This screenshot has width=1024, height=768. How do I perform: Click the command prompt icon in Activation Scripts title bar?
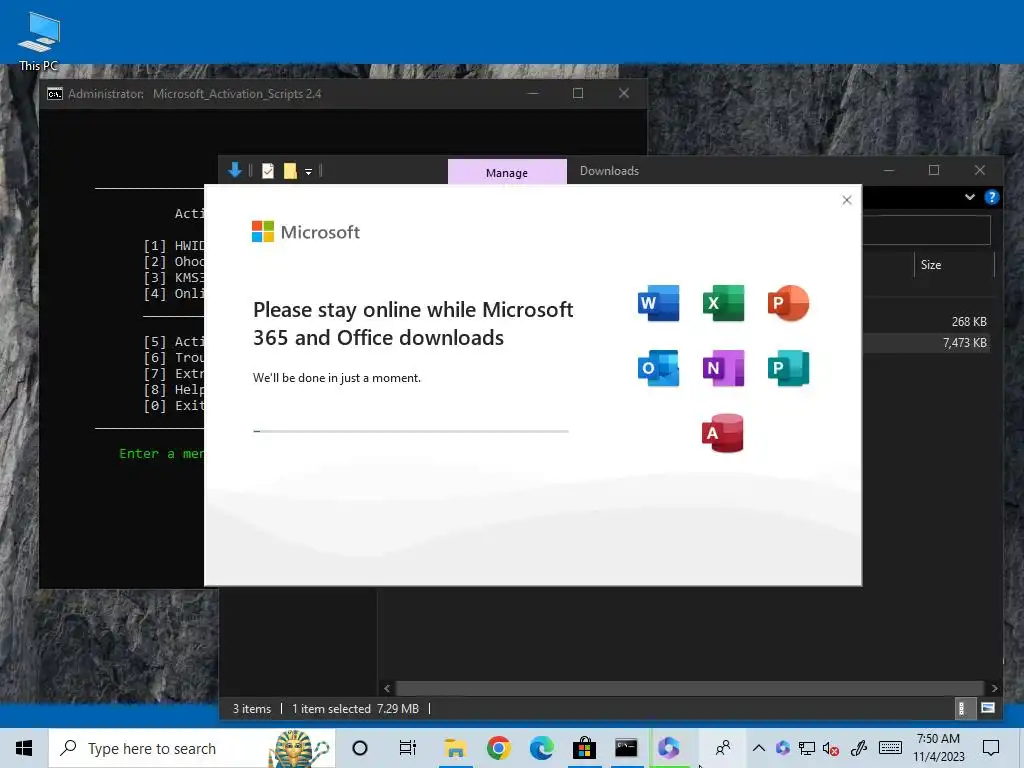tap(55, 93)
